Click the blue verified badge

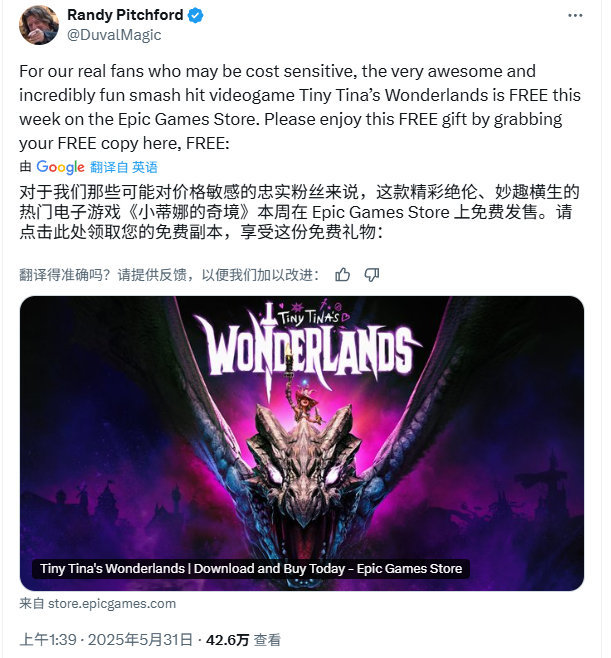(196, 16)
